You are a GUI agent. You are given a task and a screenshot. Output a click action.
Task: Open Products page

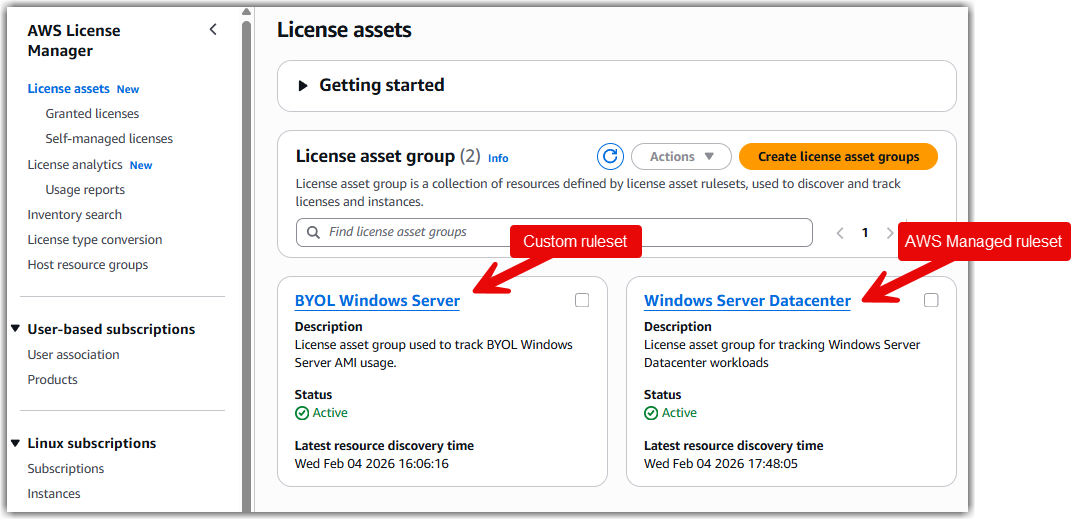[52, 379]
